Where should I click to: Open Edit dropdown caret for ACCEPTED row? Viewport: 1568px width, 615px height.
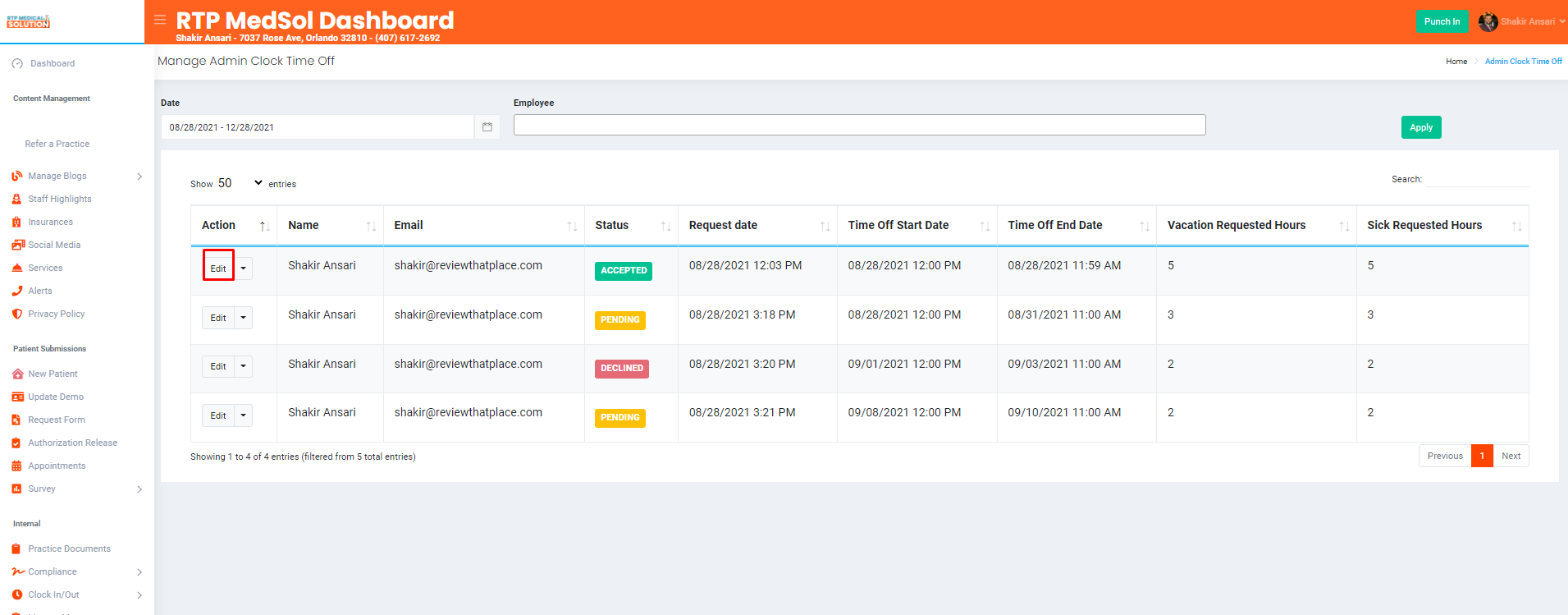[243, 268]
